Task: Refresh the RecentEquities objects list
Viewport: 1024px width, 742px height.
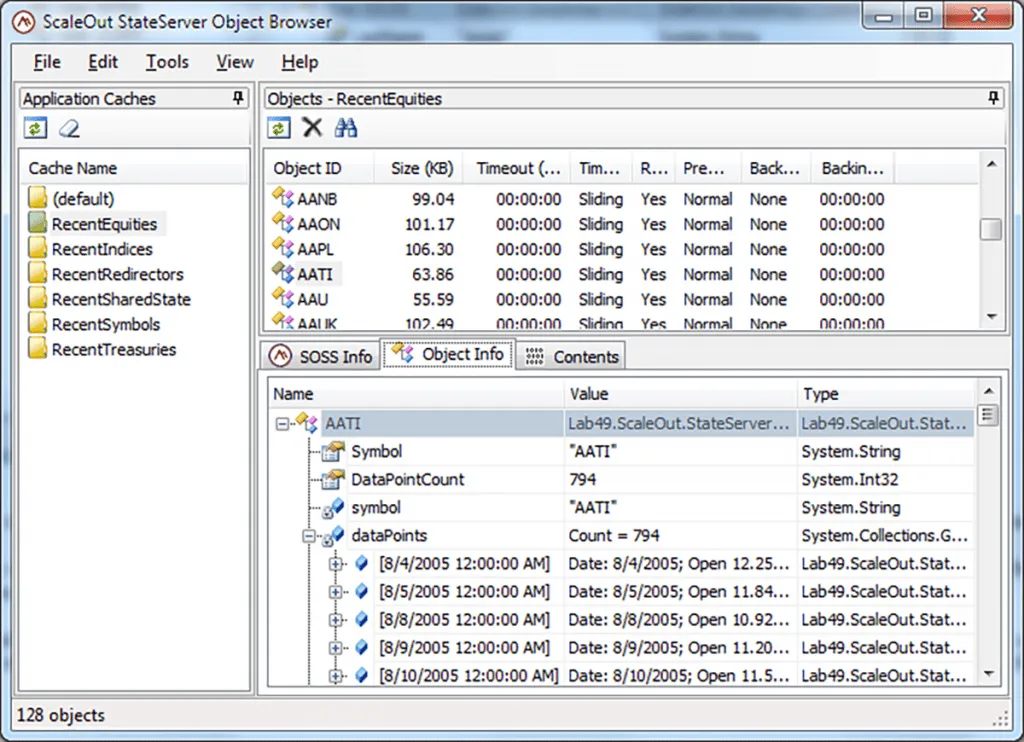Action: coord(279,128)
